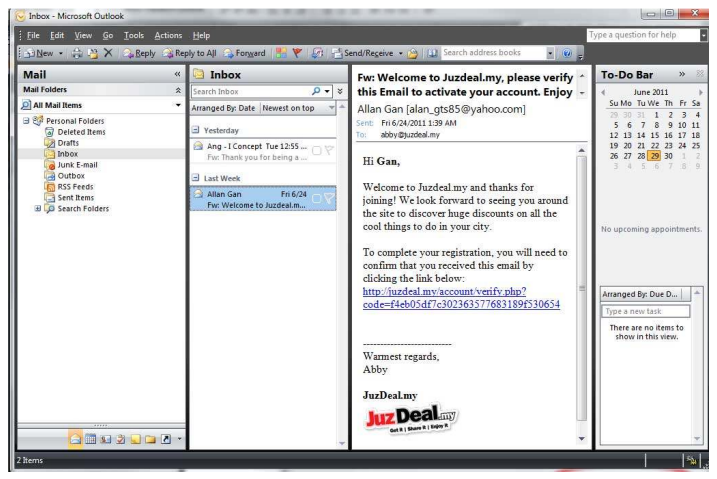Collapse the Personal Folders tree
Screen dimensions: 717x479
pos(26,121)
